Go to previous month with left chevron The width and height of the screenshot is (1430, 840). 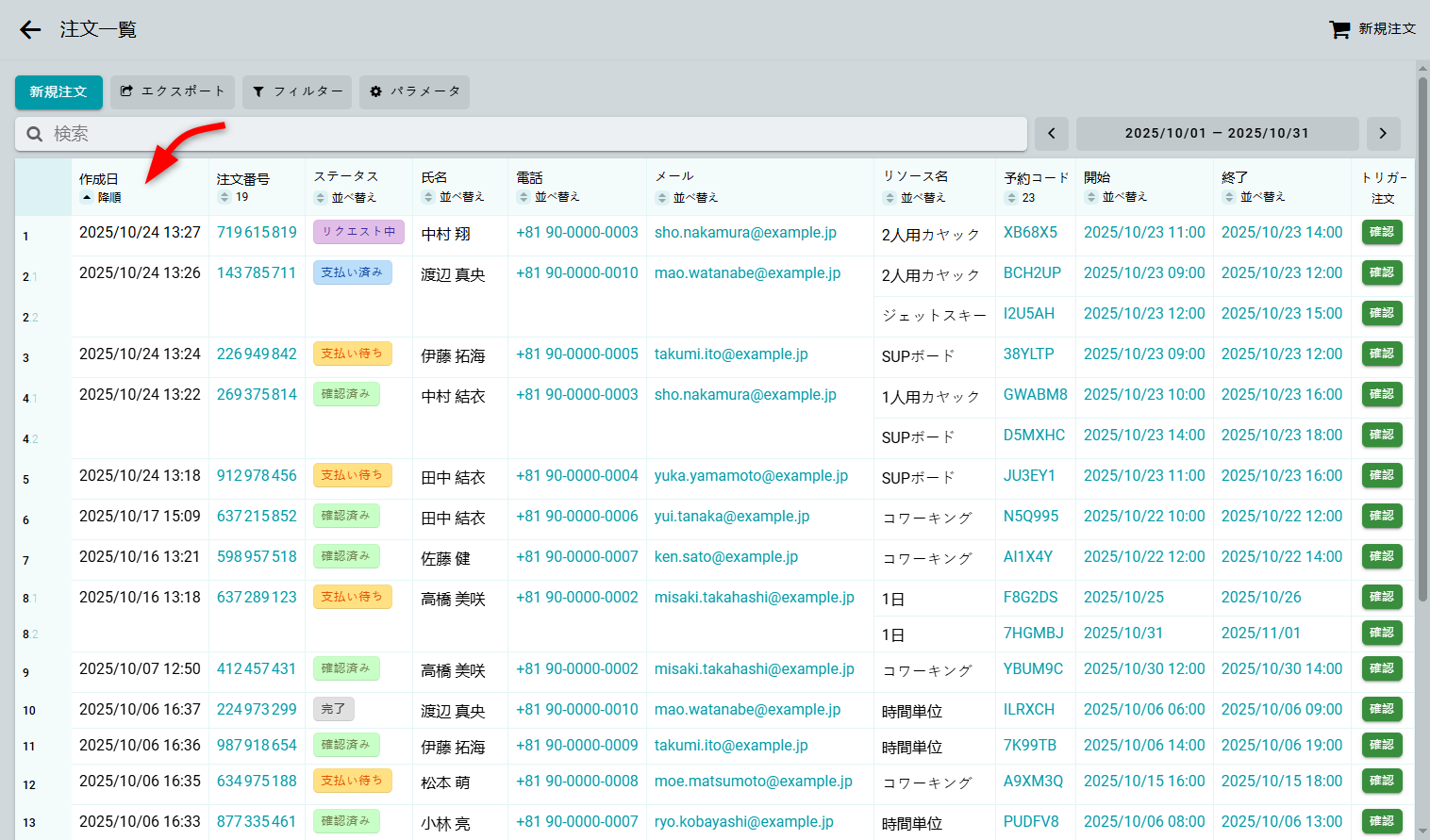point(1052,134)
